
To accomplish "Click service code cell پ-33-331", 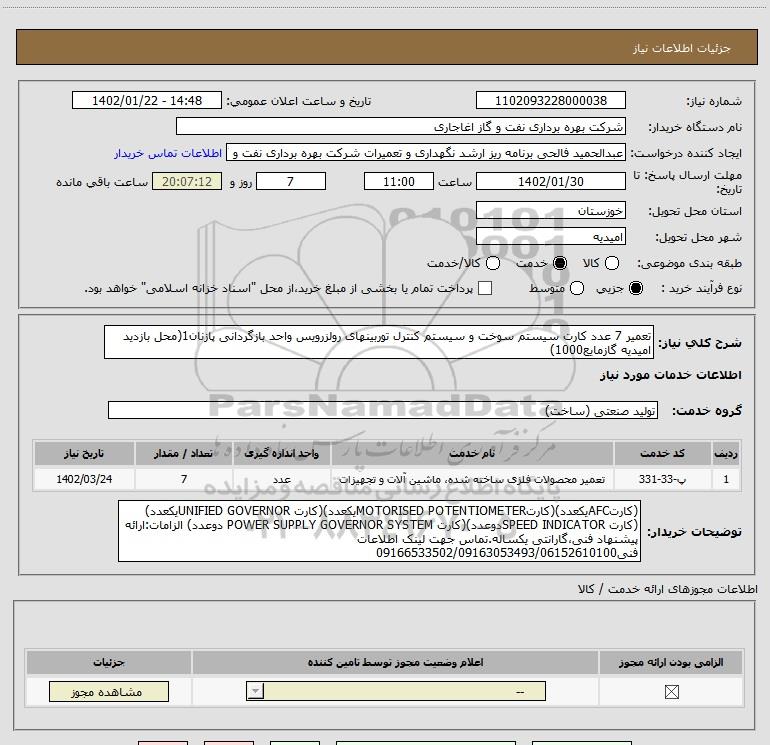I will pos(662,479).
